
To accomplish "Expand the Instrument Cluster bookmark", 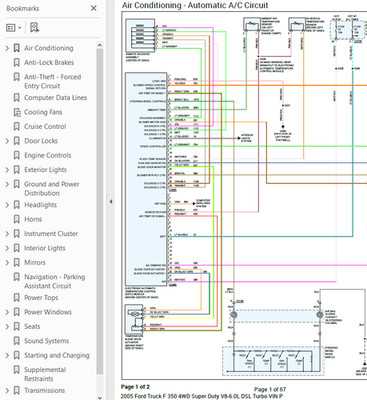I will tap(7, 234).
